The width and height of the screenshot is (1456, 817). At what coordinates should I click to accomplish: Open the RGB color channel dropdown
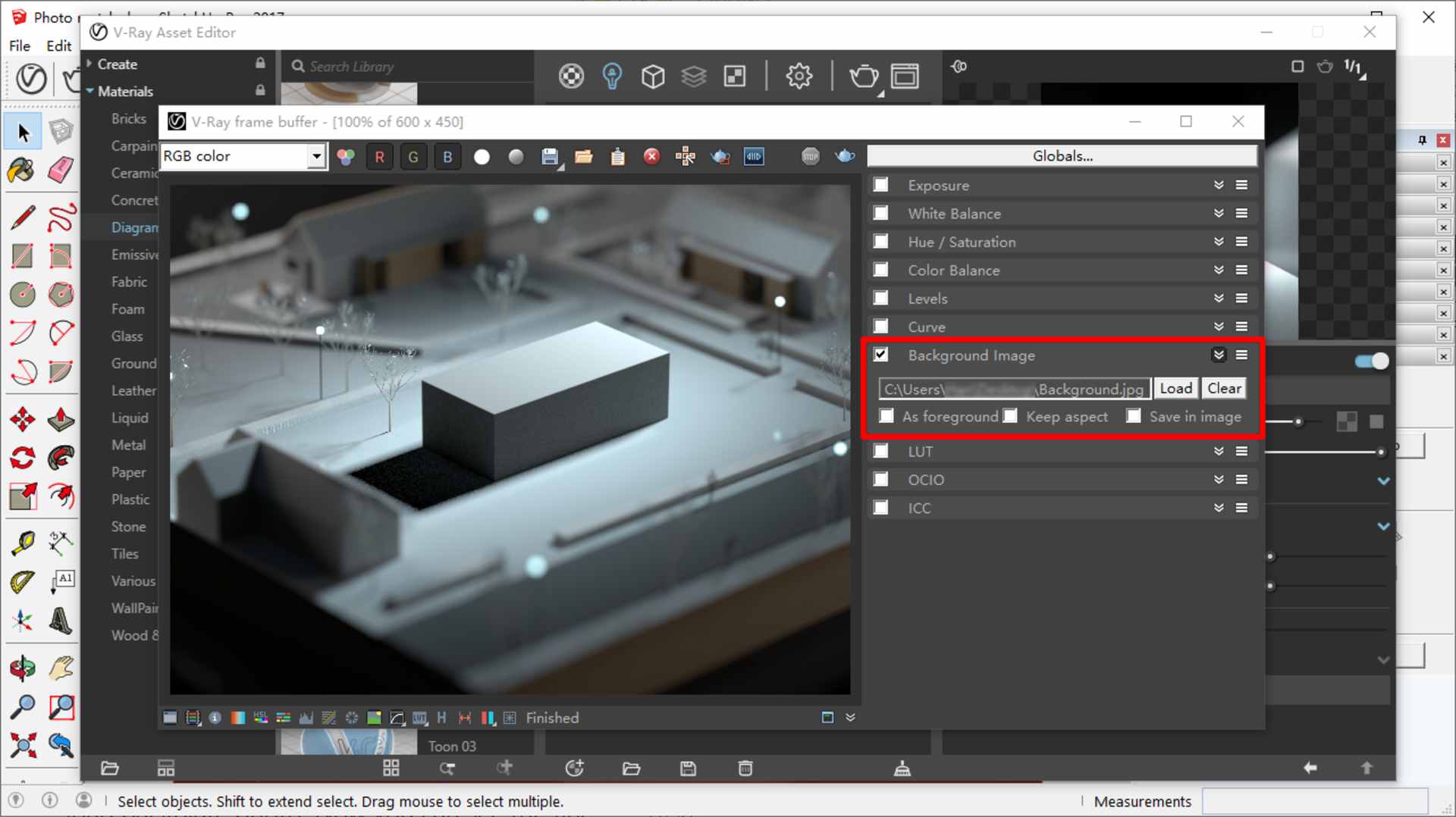pos(316,156)
